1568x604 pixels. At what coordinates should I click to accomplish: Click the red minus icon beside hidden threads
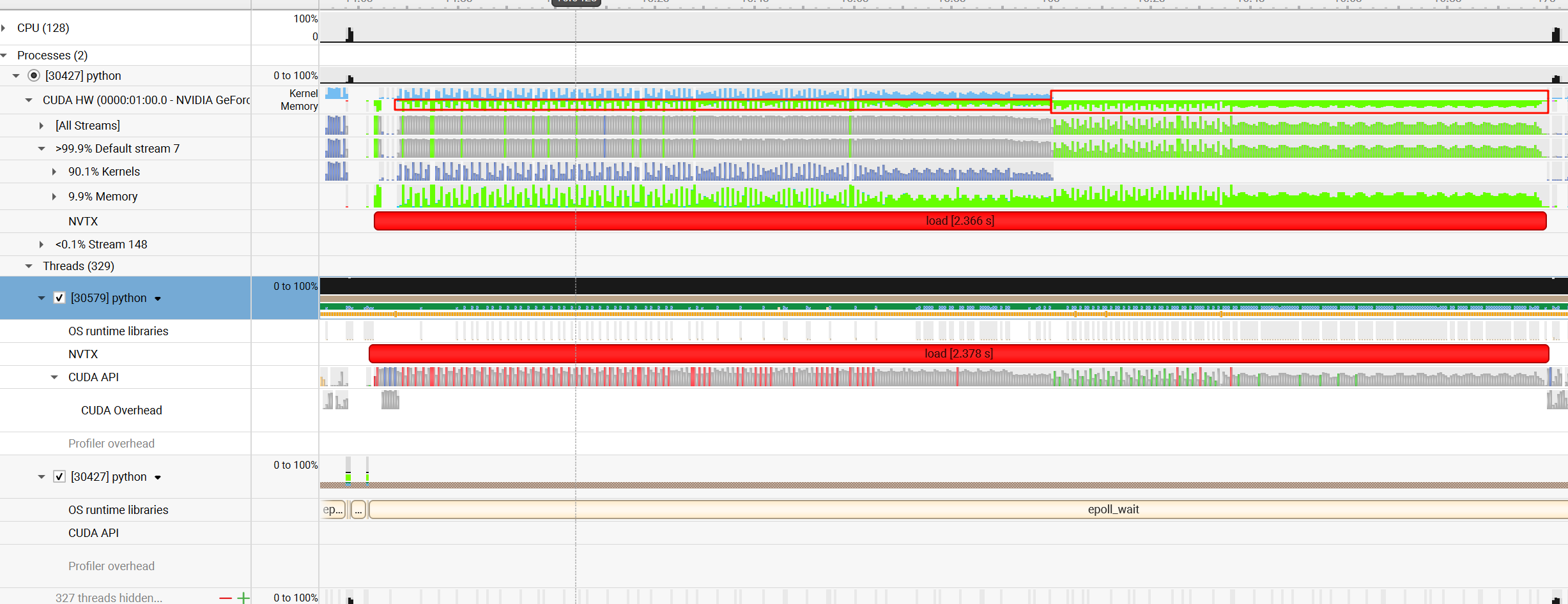[x=225, y=598]
